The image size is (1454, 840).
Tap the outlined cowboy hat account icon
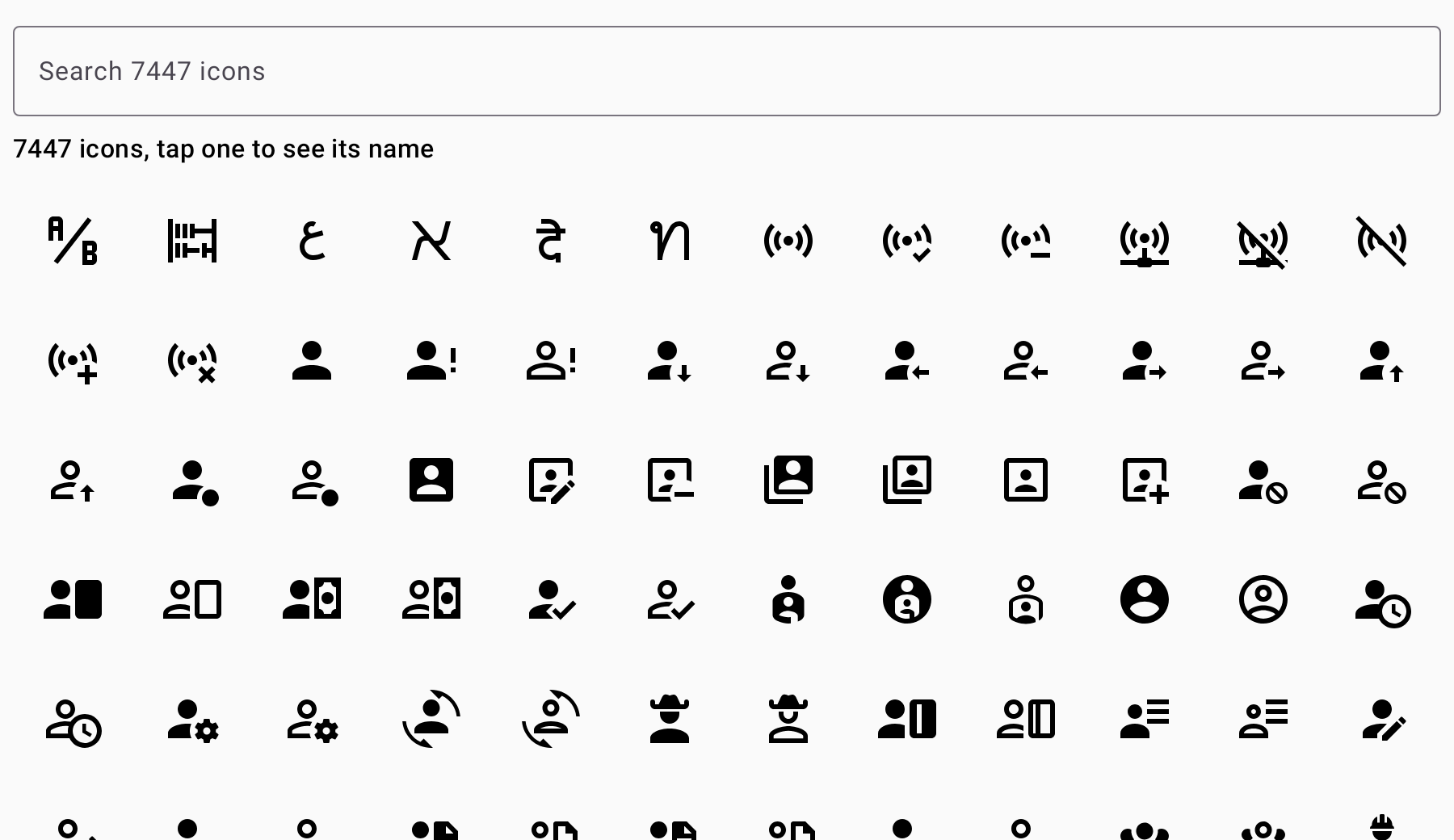point(788,719)
